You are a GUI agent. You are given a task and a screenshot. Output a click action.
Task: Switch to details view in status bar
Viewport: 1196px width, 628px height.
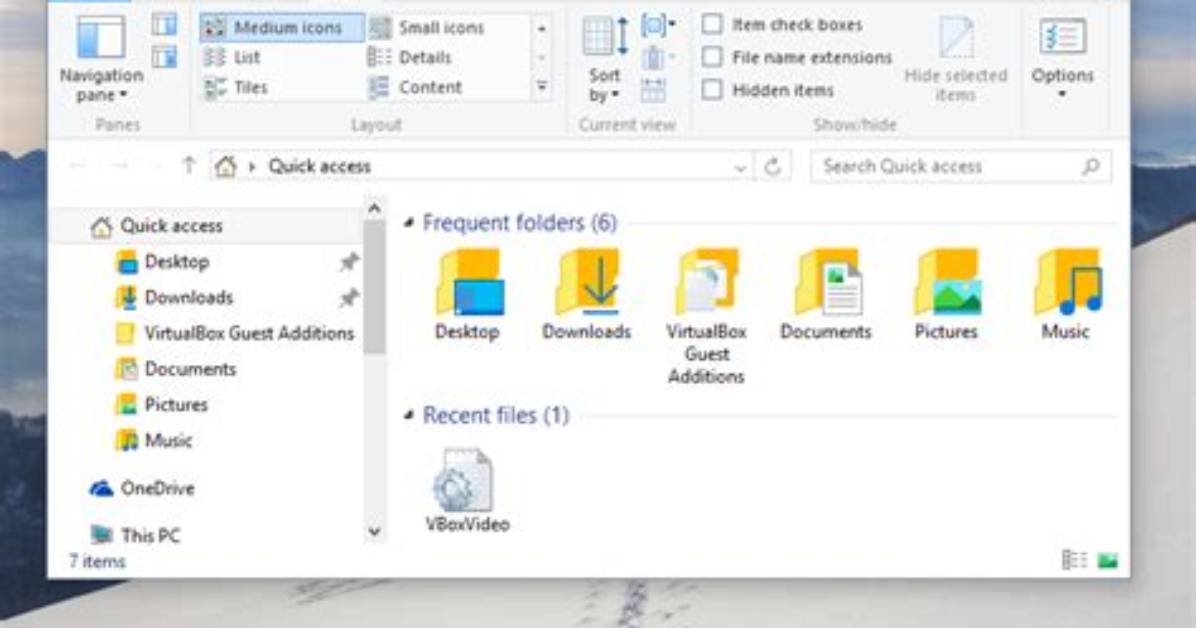coord(1075,561)
